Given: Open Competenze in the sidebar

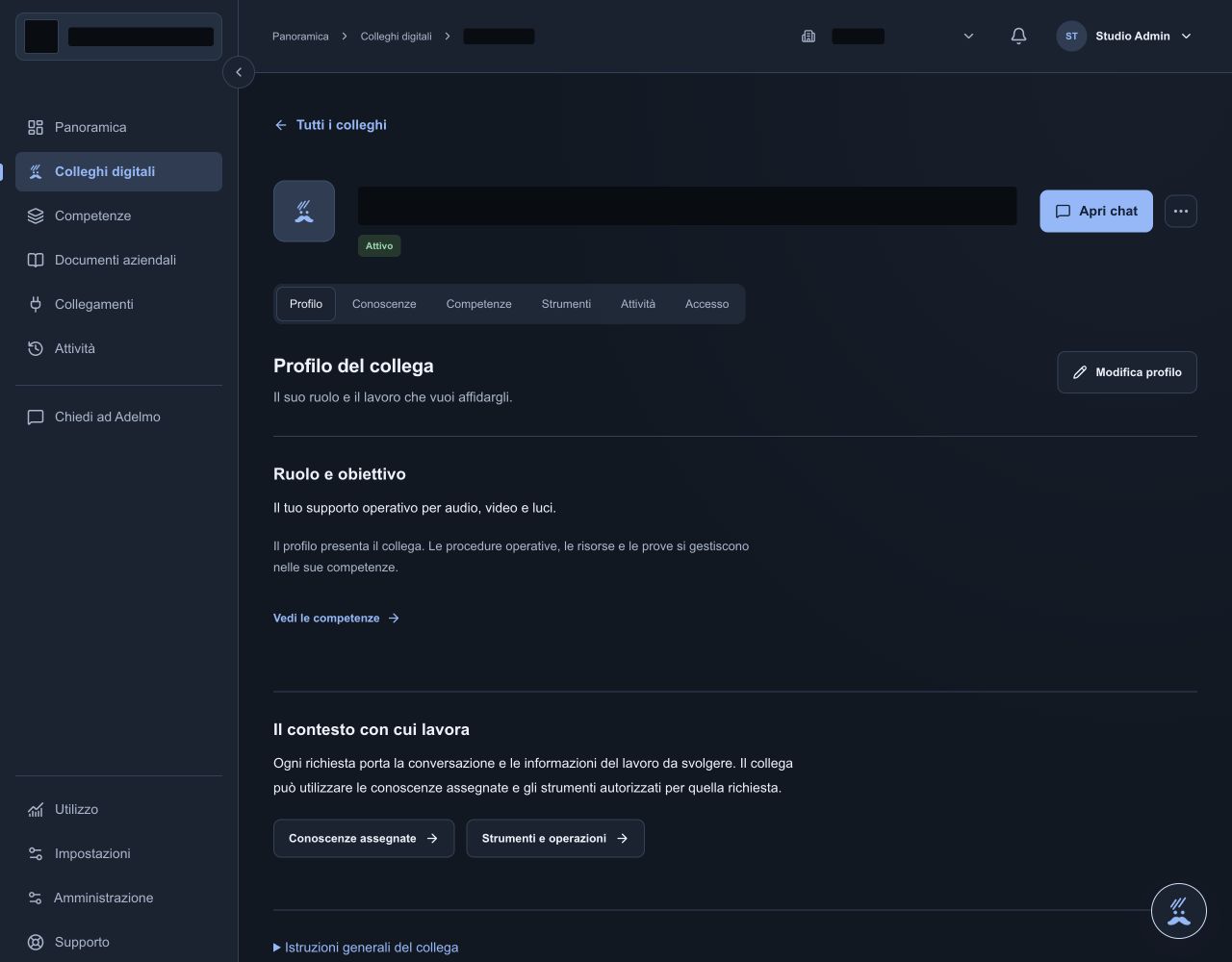Looking at the screenshot, I should point(118,215).
